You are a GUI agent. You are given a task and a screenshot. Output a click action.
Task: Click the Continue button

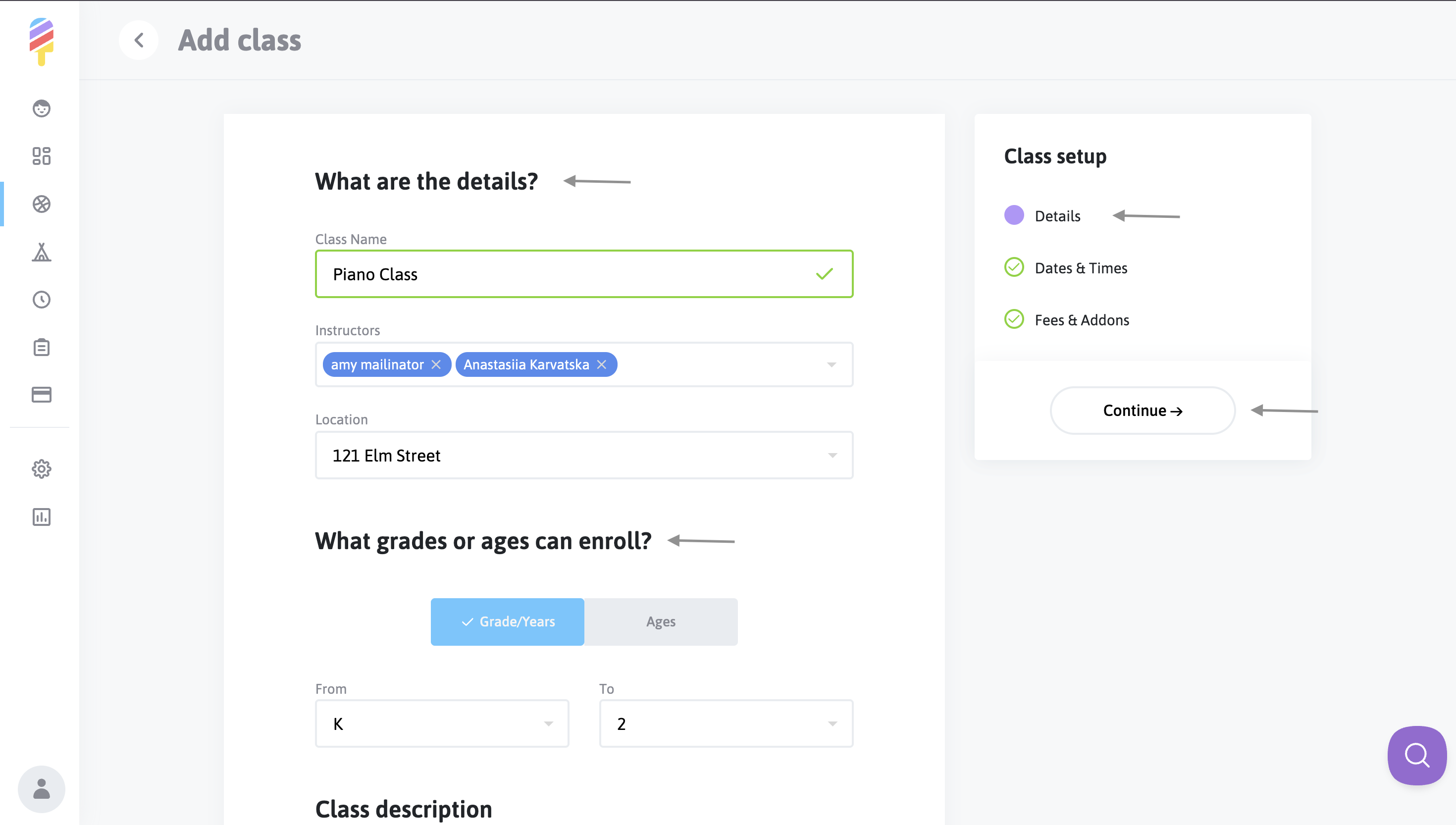[x=1142, y=411]
